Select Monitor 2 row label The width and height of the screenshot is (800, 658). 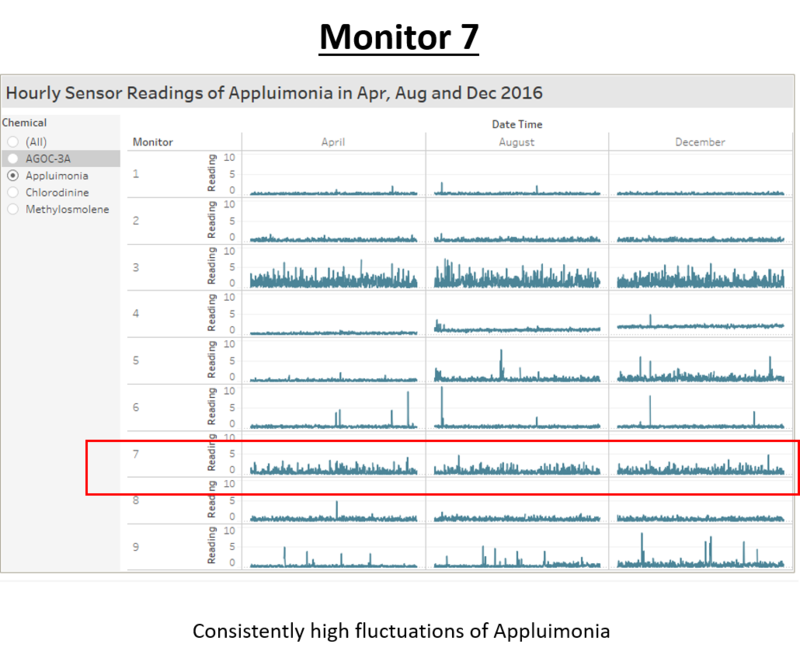tap(136, 220)
